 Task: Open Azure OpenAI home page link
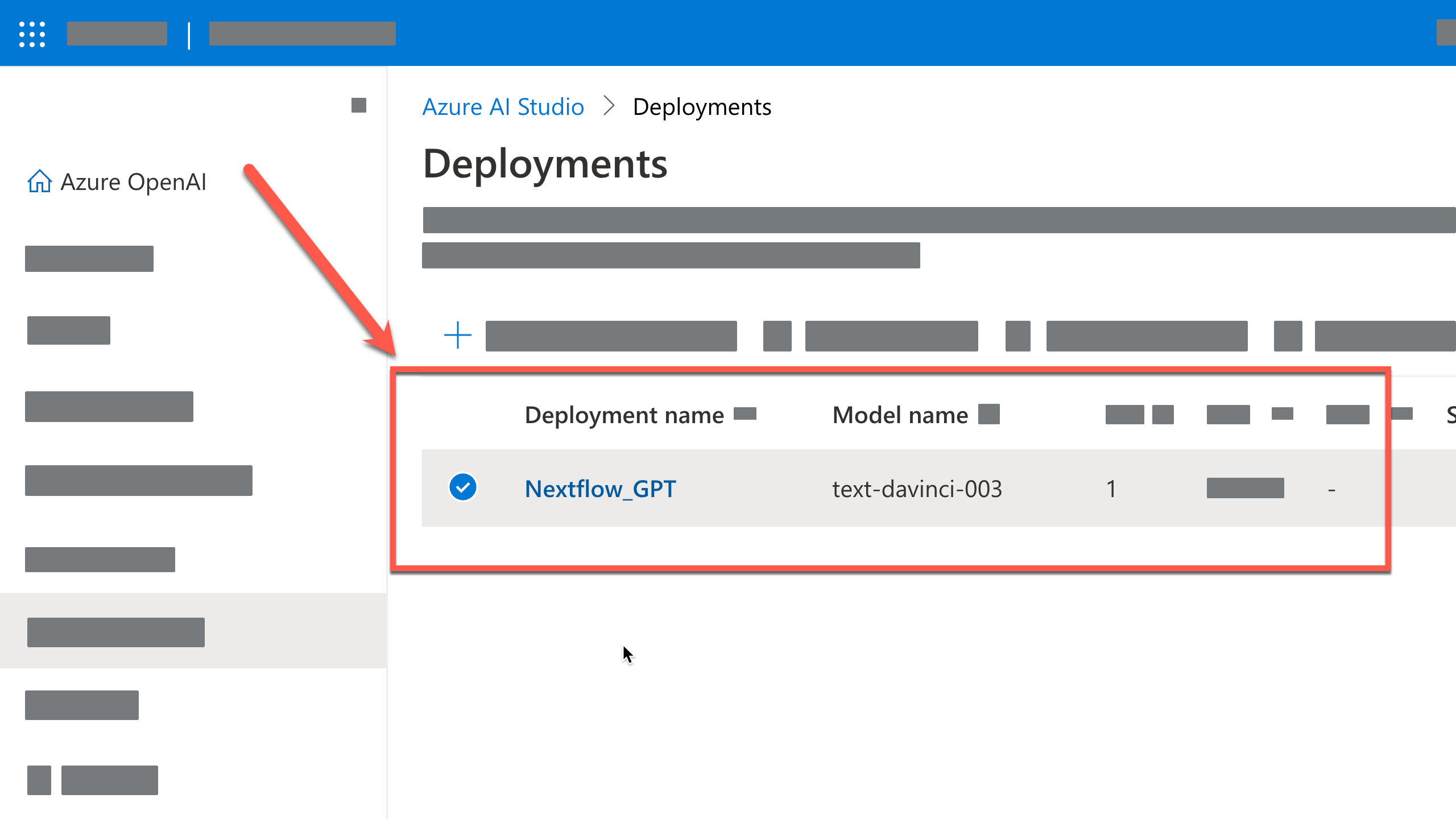coord(133,182)
